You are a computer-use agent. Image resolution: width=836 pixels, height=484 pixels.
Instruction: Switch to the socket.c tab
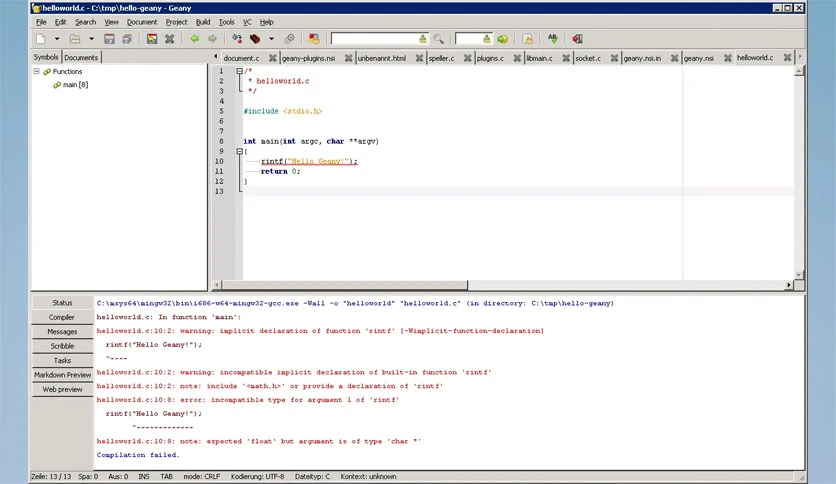[588, 58]
